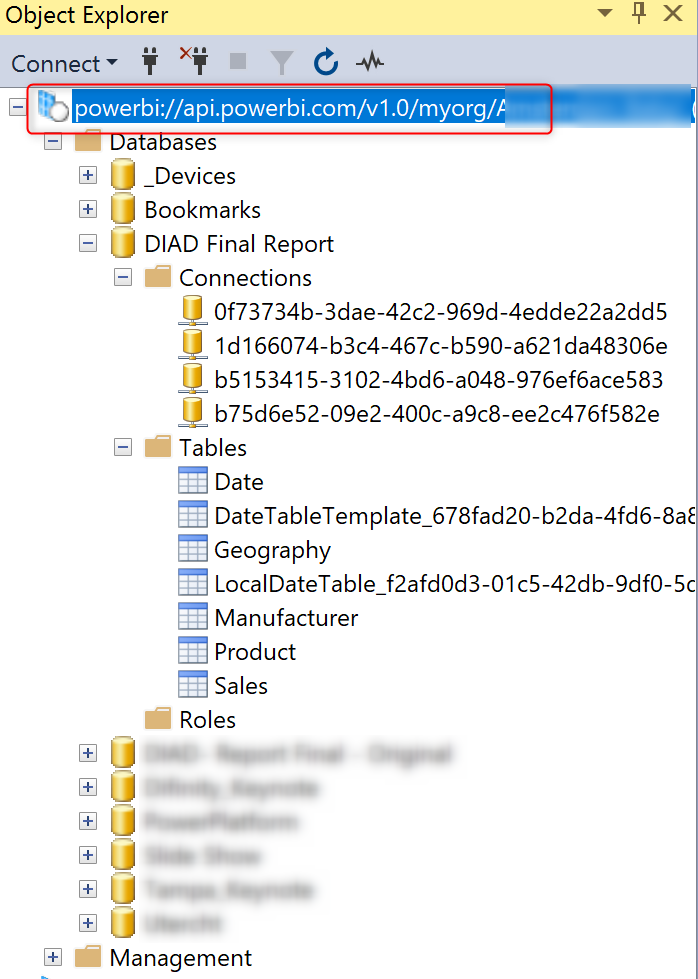Click the Stop square icon in the toolbar
This screenshot has height=979, width=698.
[x=238, y=62]
